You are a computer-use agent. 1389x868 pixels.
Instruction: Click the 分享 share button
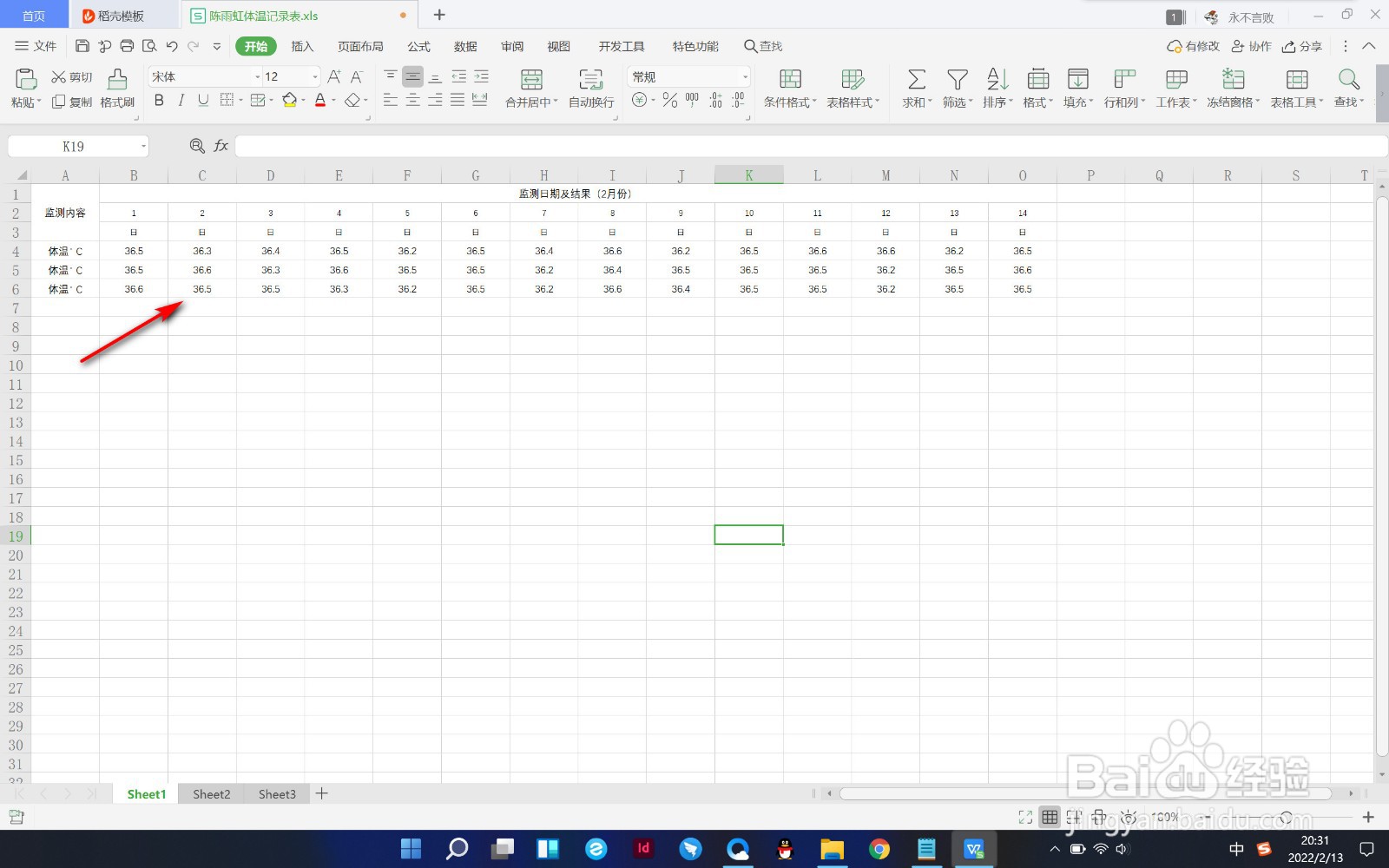coord(1301,46)
